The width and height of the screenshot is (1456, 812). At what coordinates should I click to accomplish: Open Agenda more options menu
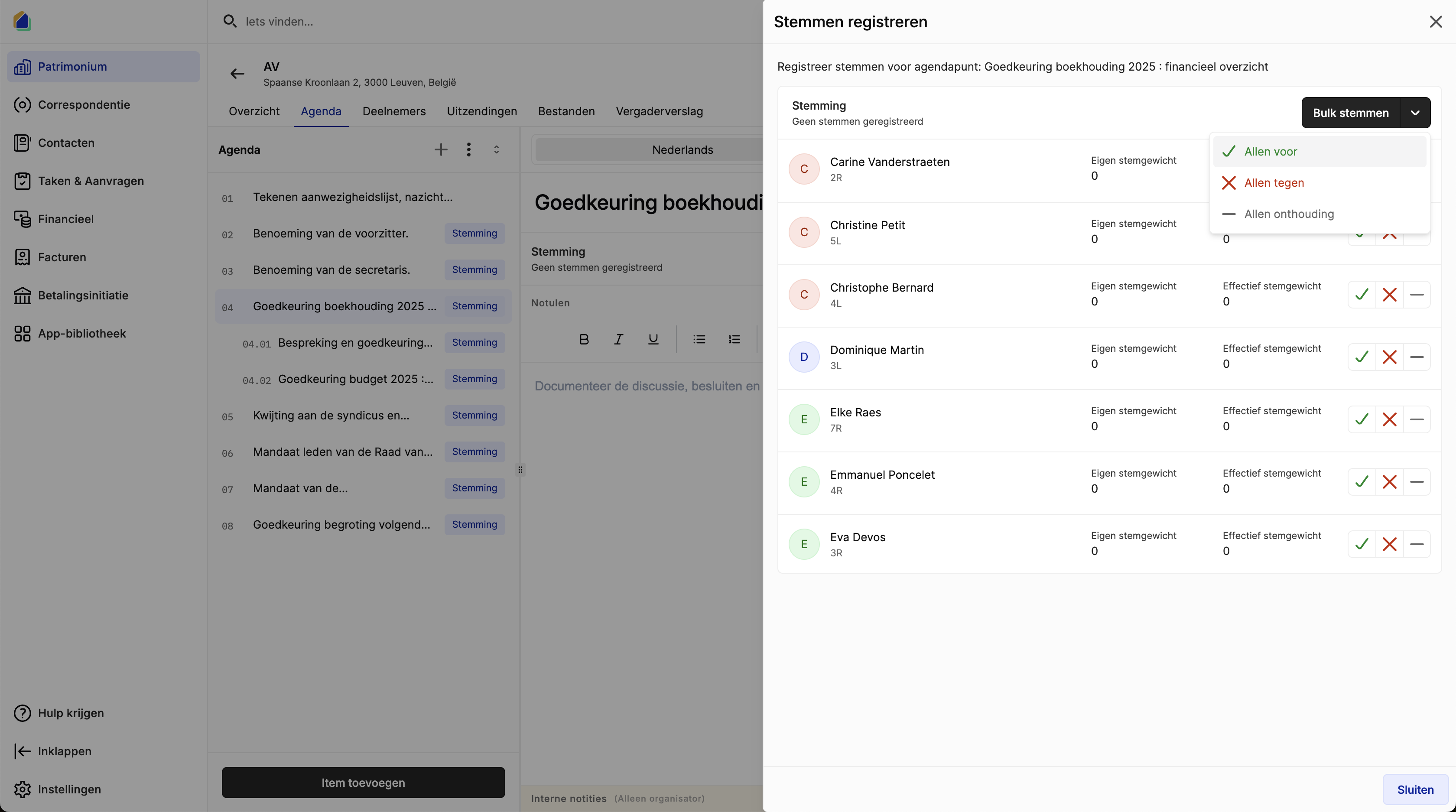[468, 150]
